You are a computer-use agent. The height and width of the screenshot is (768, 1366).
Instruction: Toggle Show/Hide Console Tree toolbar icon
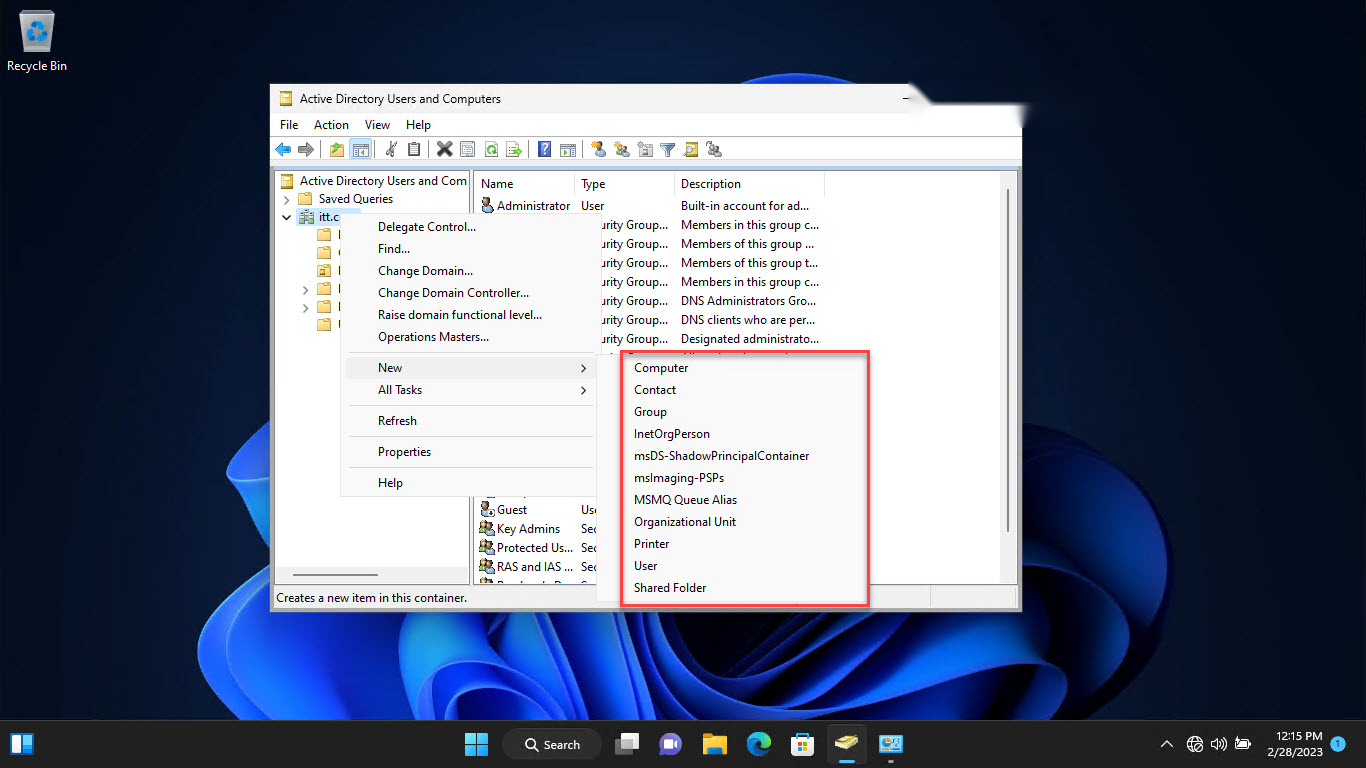pos(361,149)
